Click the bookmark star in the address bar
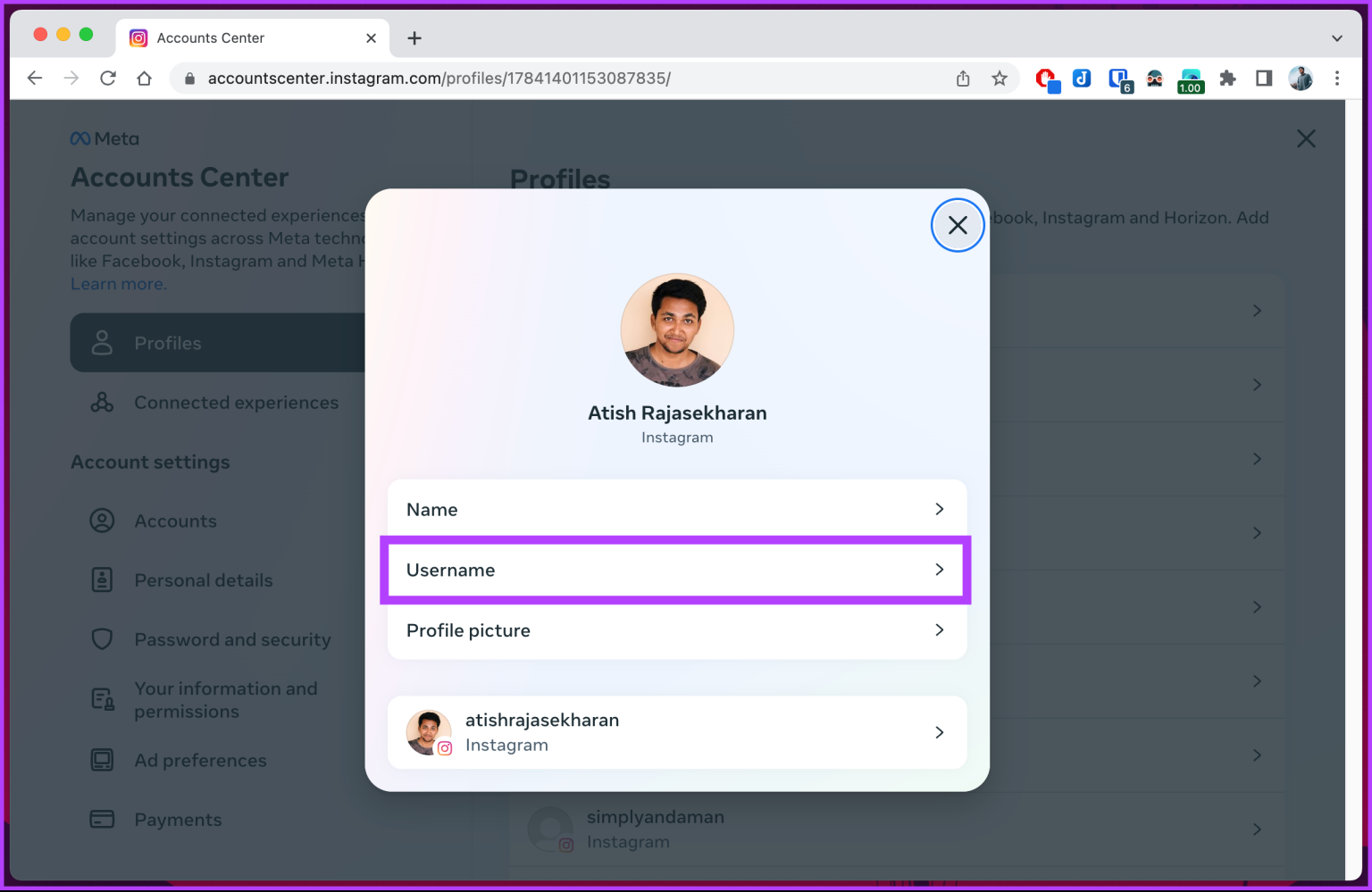1372x892 pixels. tap(999, 79)
